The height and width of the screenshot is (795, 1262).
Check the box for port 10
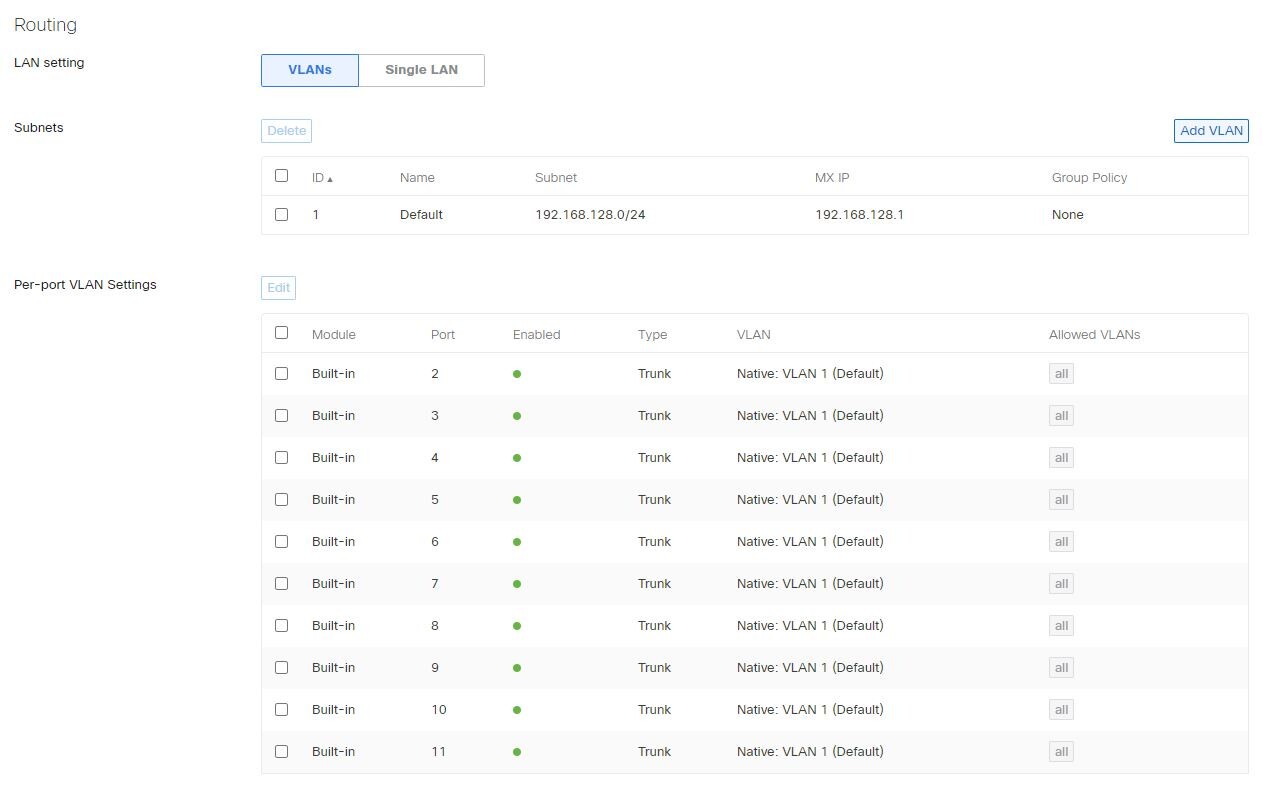coord(281,709)
